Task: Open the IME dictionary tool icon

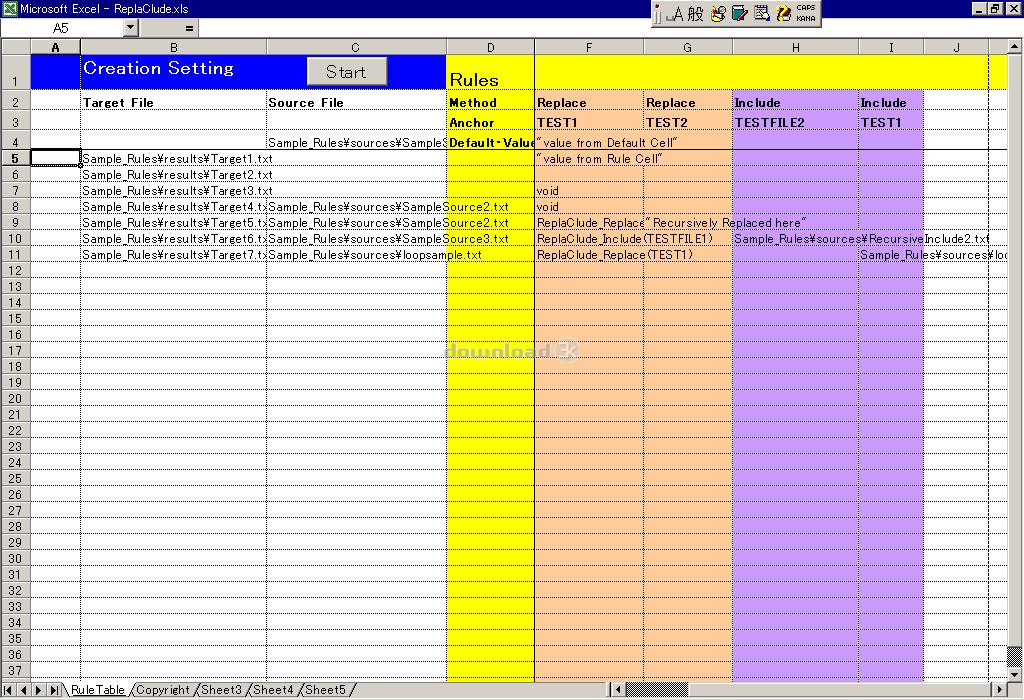Action: pos(739,14)
